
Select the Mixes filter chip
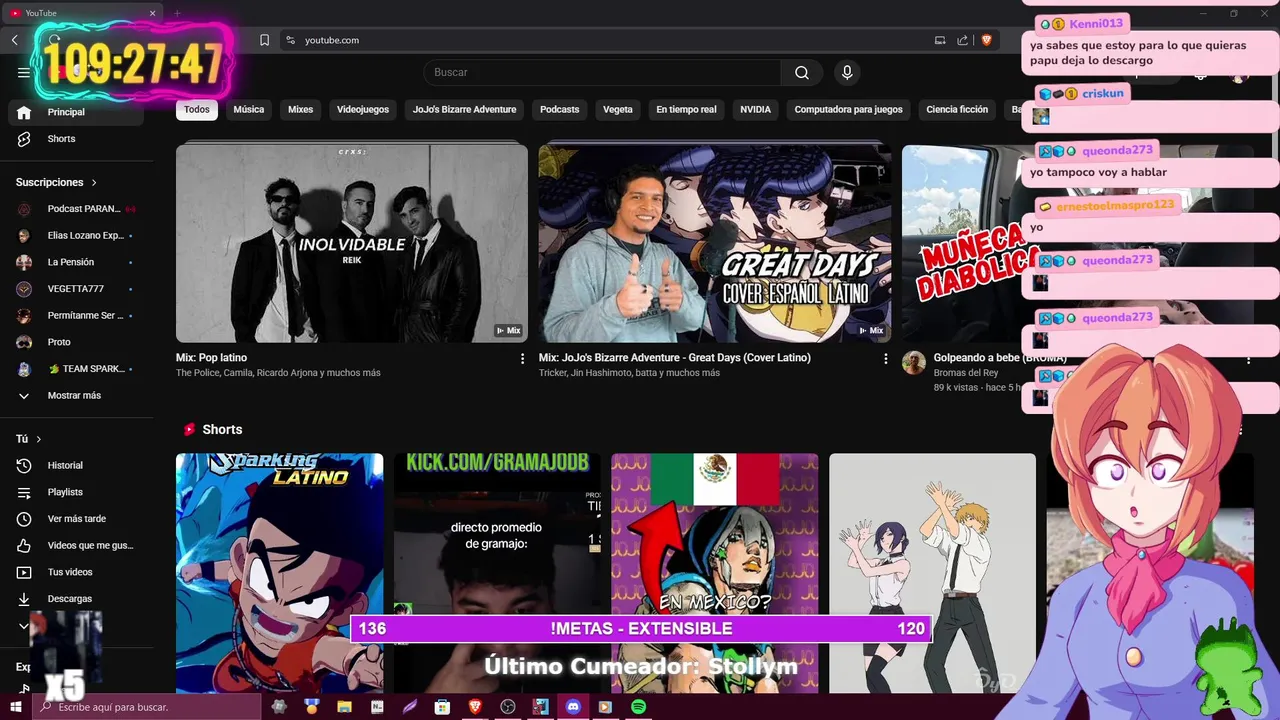pos(301,110)
